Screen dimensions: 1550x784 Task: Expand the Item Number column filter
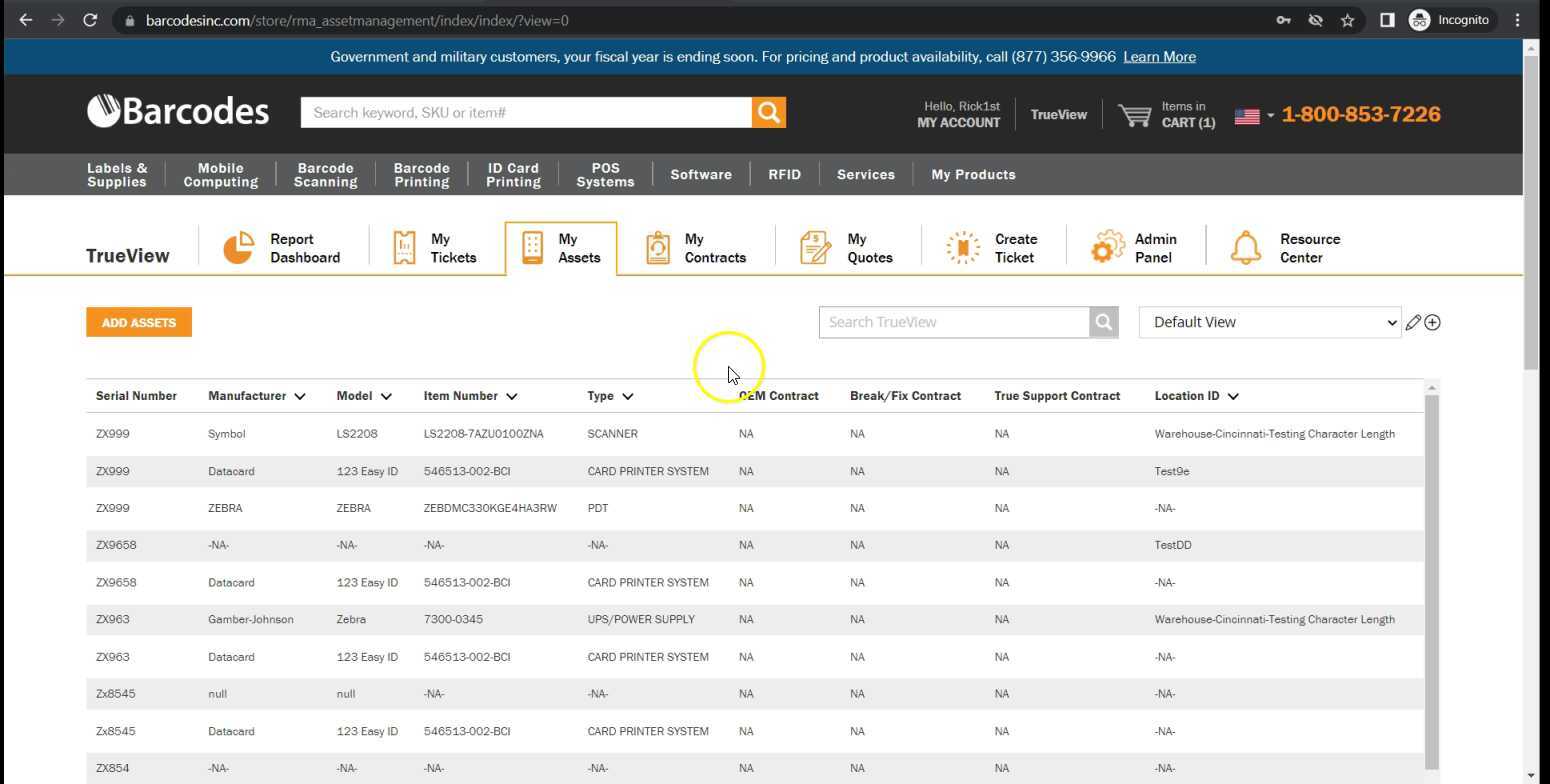click(511, 396)
